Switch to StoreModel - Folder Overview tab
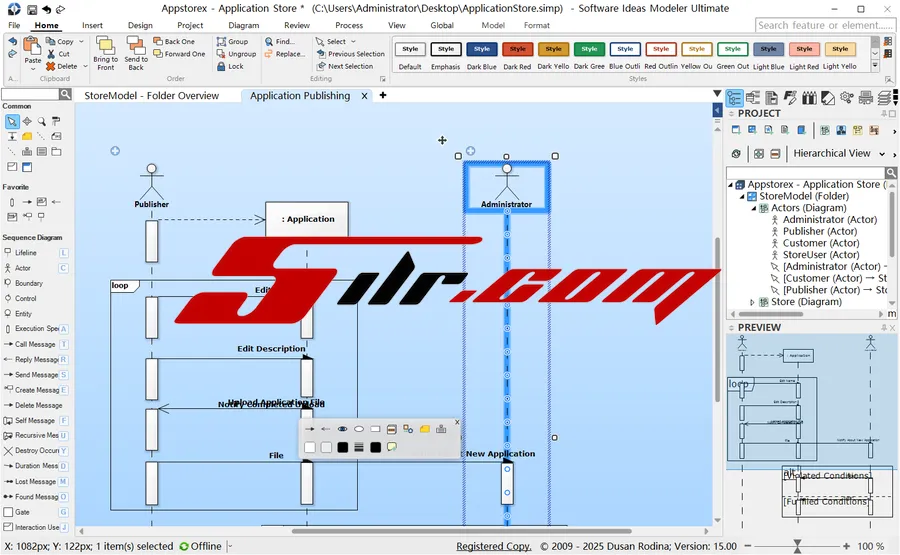This screenshot has width=900, height=555. pyautogui.click(x=152, y=96)
